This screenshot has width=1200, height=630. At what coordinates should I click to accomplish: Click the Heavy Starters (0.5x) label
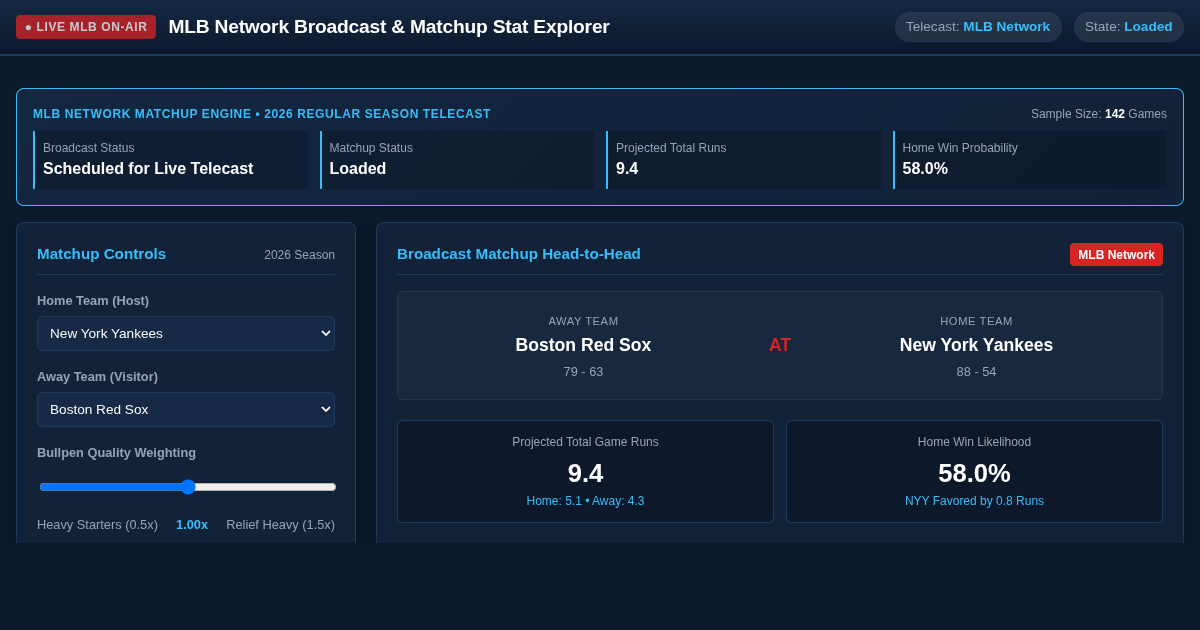(97, 524)
